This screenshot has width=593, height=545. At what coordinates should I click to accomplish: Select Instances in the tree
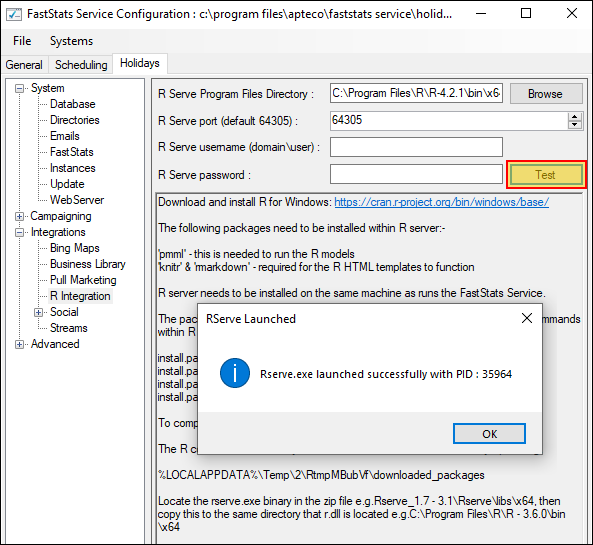[73, 168]
